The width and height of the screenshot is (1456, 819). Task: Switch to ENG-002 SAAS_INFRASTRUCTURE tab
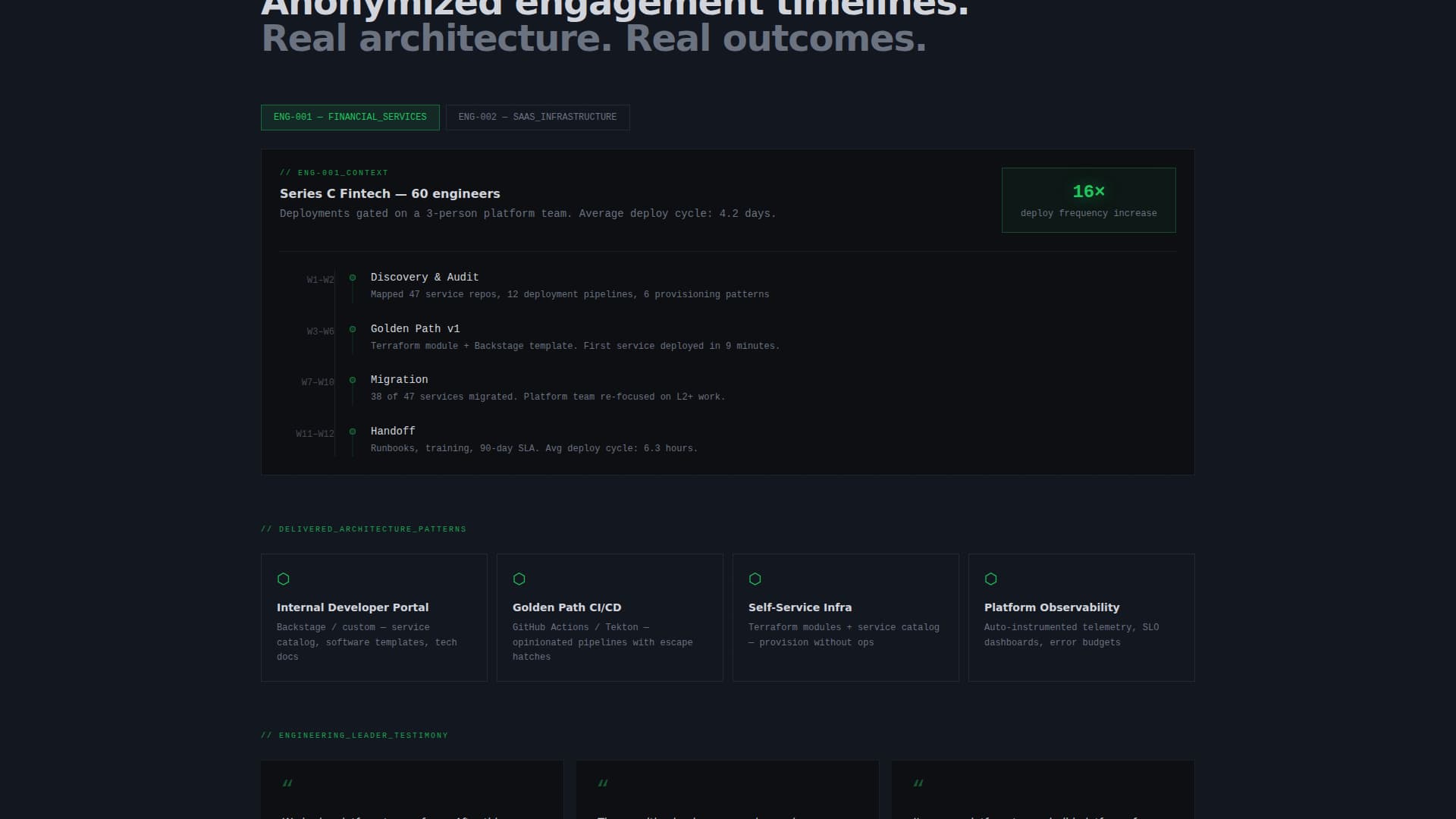538,118
